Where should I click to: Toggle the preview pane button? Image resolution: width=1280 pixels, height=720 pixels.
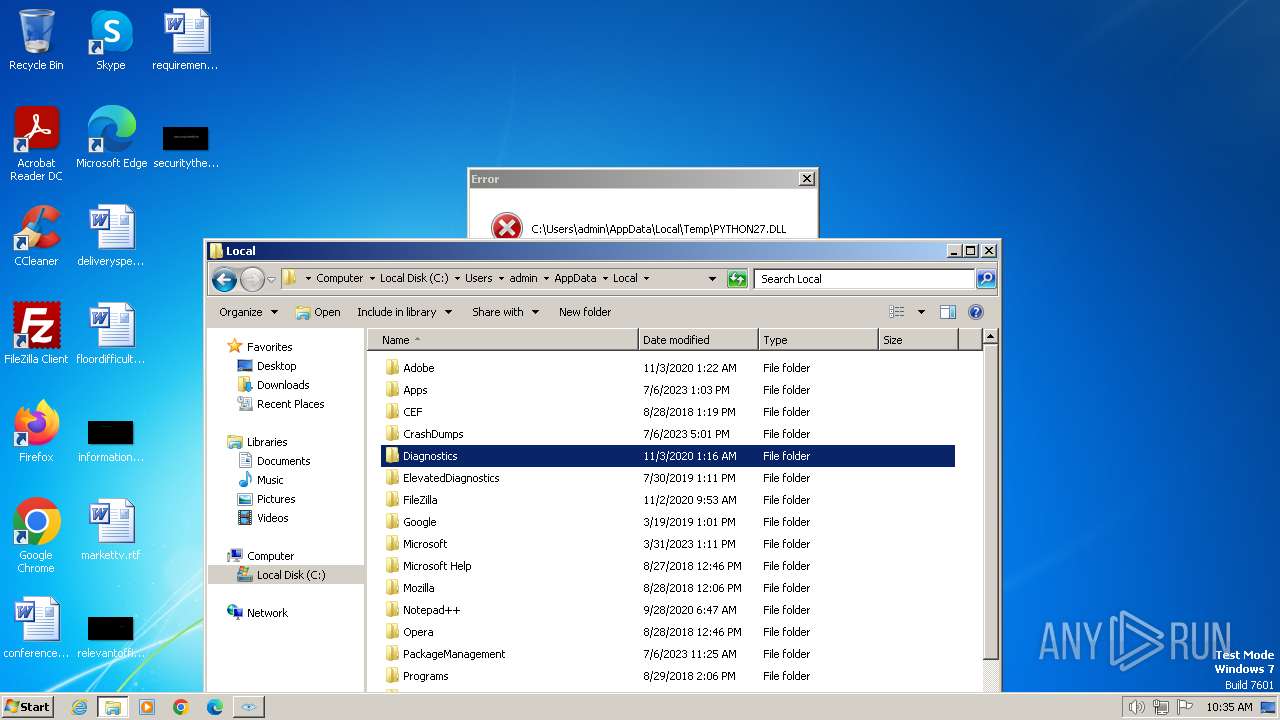pos(948,312)
